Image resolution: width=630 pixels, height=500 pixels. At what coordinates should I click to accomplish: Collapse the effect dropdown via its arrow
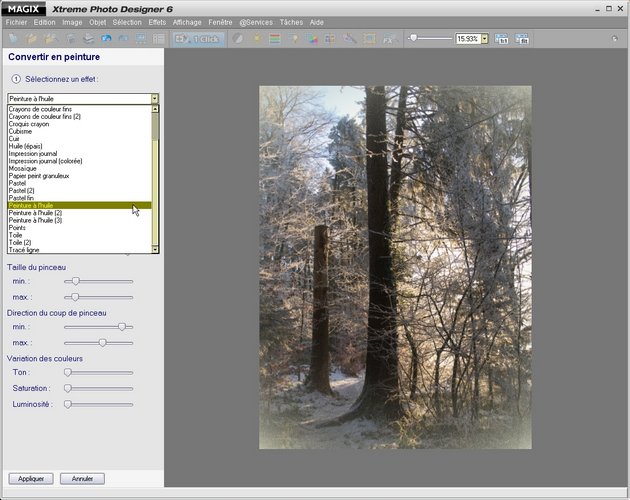[155, 99]
